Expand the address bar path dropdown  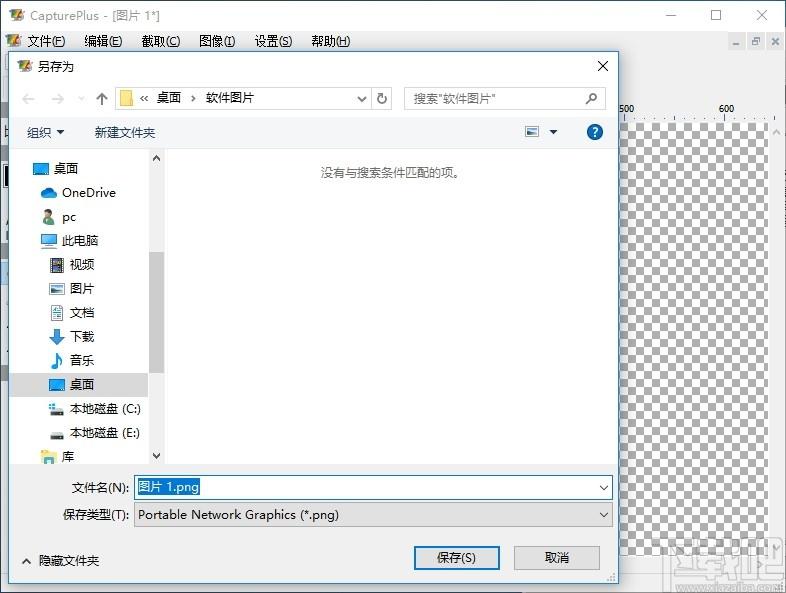click(361, 99)
